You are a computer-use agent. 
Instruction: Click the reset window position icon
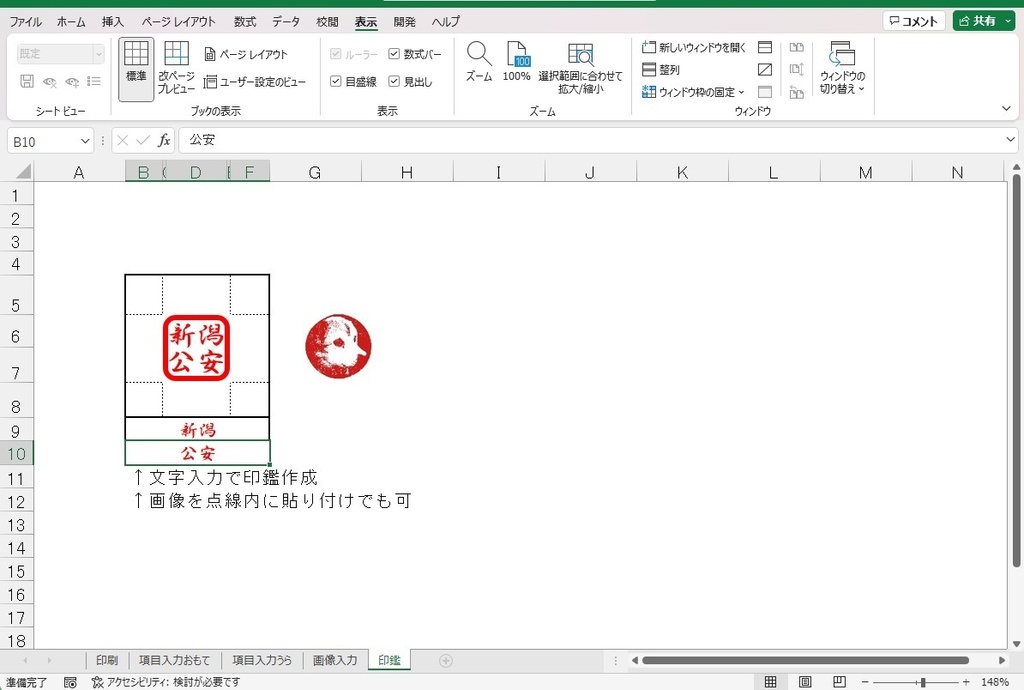(x=796, y=92)
